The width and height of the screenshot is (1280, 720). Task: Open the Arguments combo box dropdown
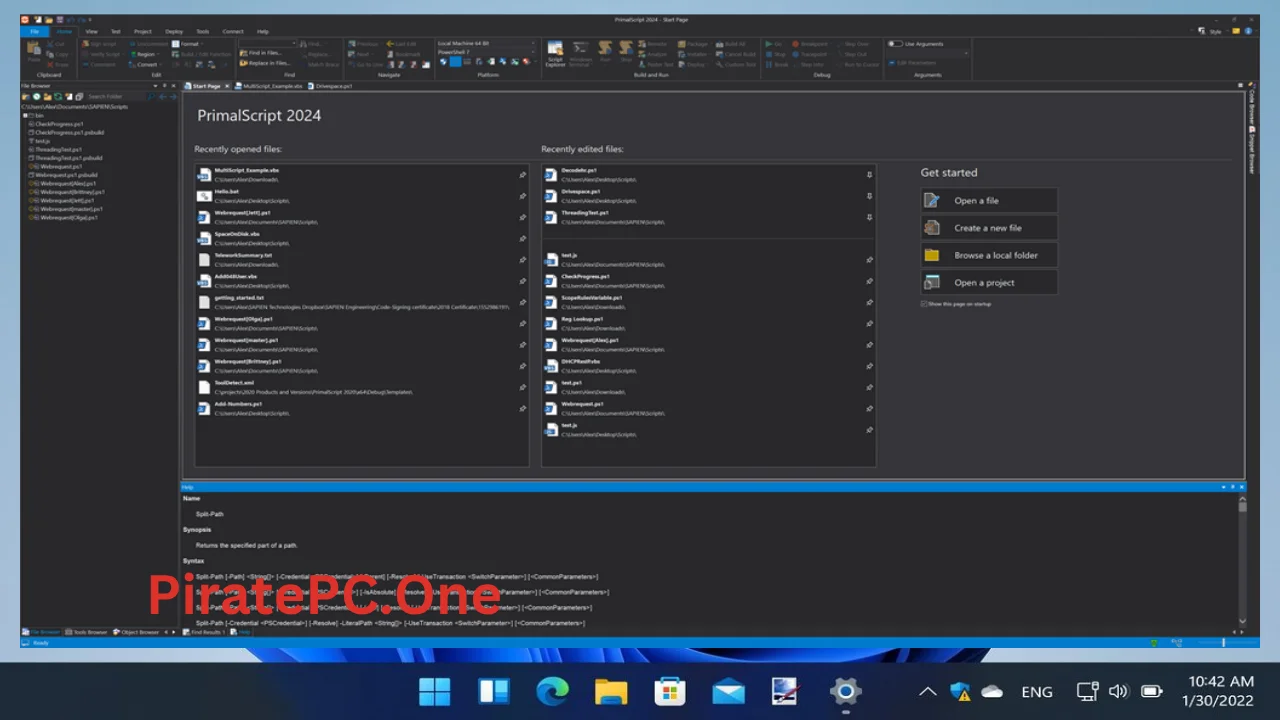(966, 53)
